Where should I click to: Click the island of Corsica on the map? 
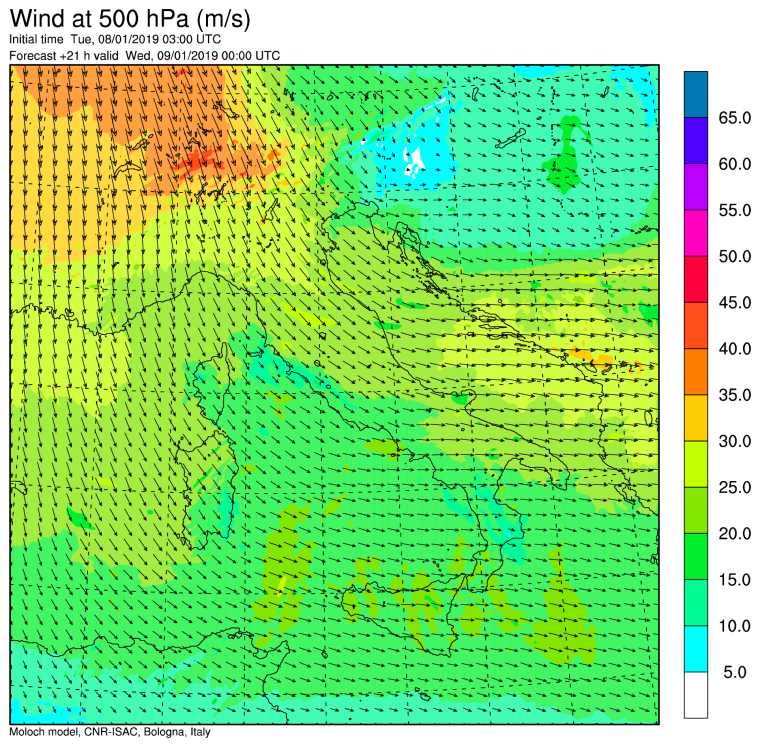pos(210,383)
